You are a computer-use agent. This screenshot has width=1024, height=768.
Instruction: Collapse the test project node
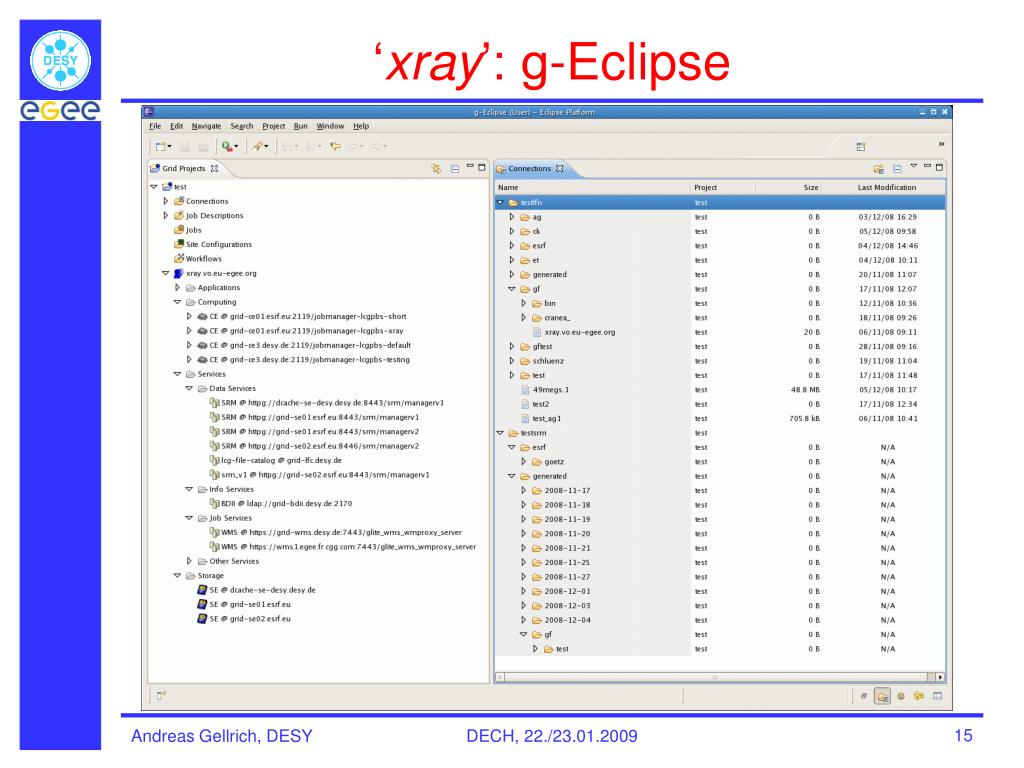click(154, 187)
